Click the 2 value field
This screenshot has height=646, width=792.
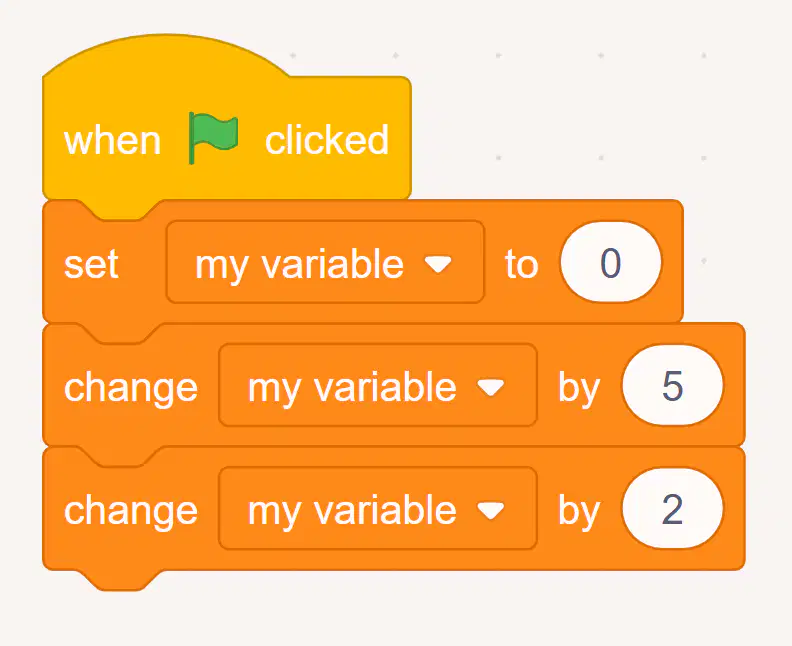point(672,509)
